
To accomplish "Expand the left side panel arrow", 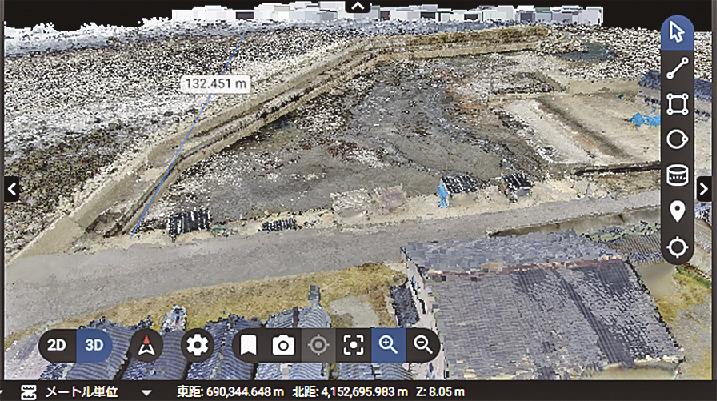I will tap(12, 189).
